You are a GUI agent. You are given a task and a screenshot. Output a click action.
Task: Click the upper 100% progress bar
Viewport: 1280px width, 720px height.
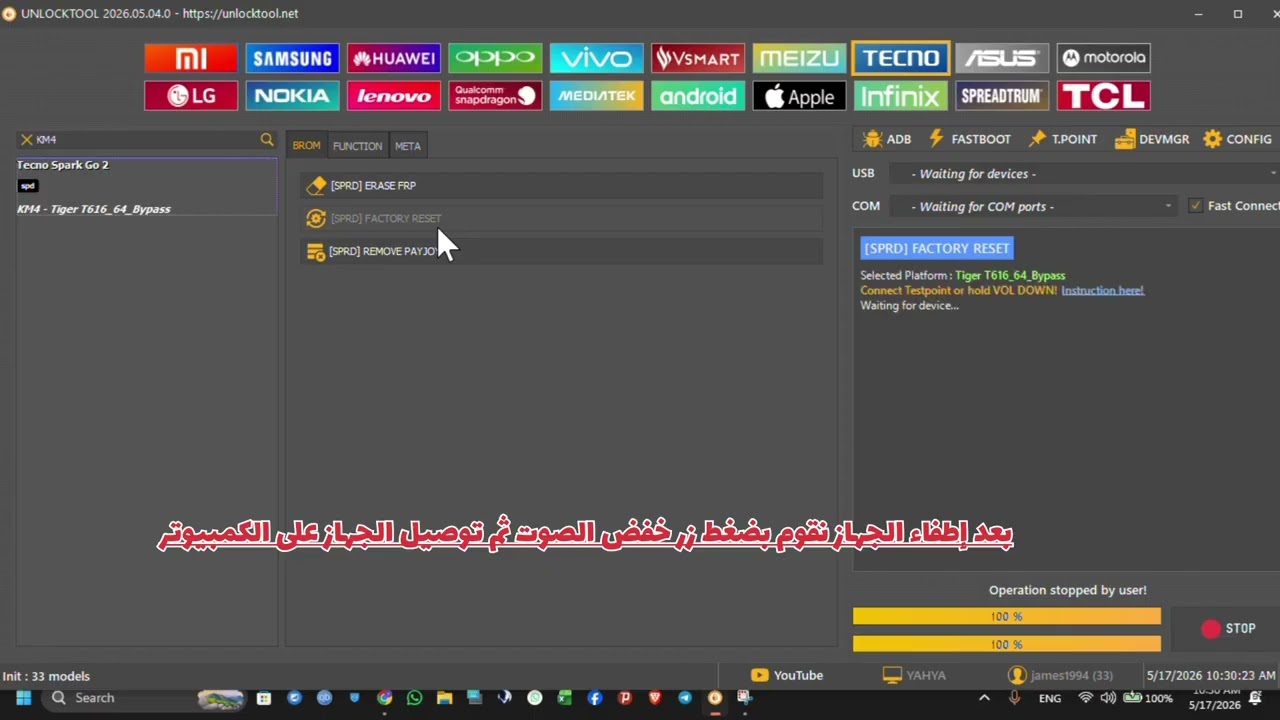tap(1007, 616)
